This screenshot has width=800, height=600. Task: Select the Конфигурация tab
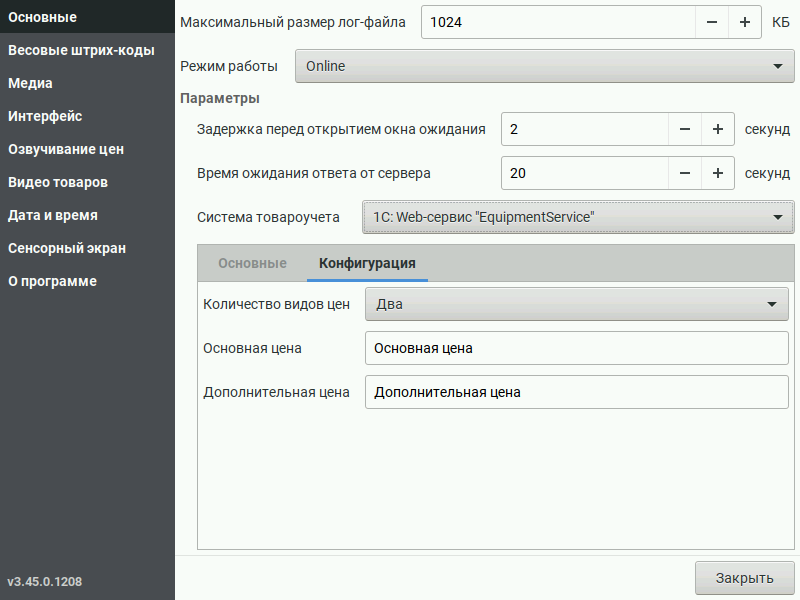pyautogui.click(x=367, y=263)
